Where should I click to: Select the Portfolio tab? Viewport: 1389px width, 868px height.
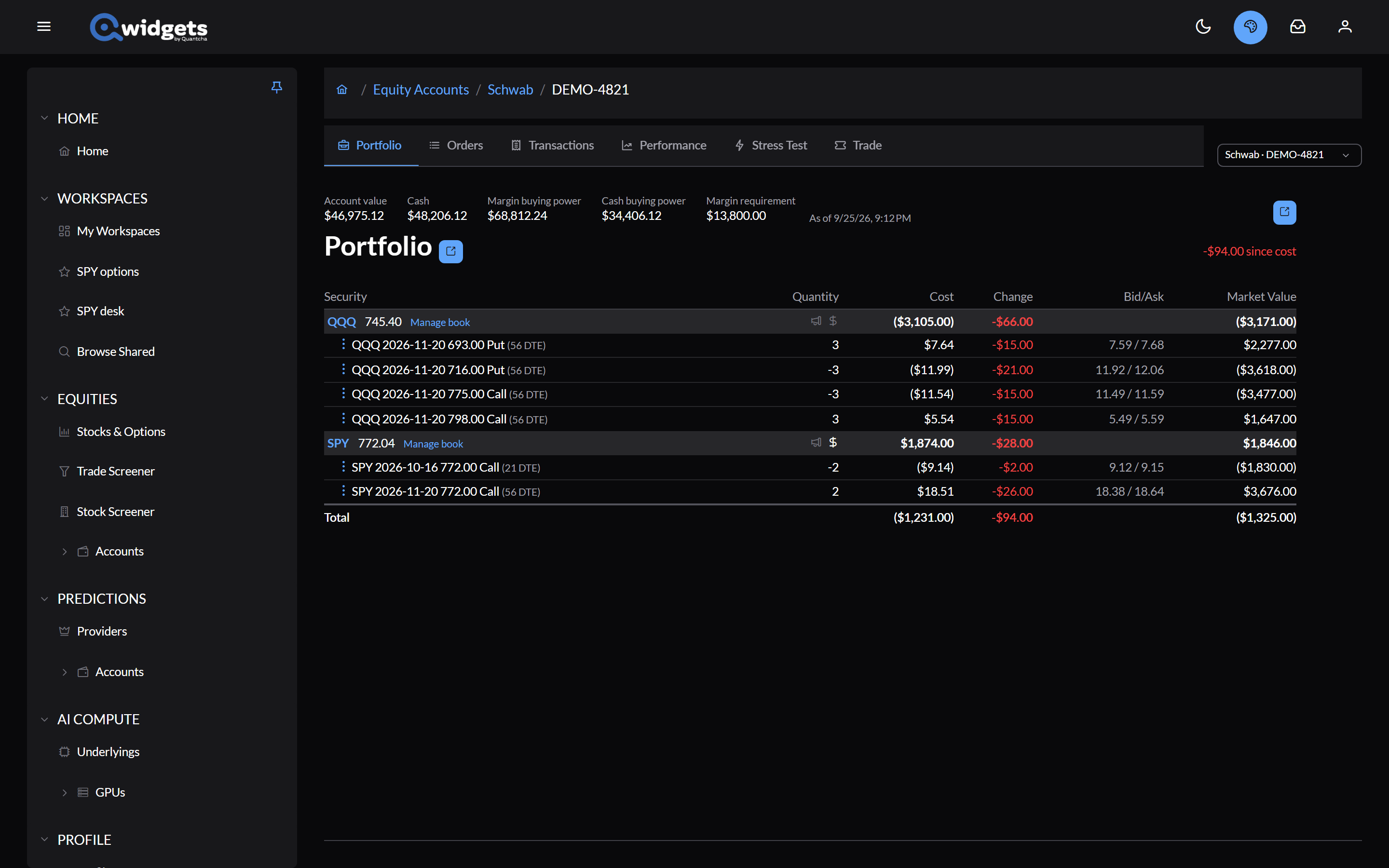[370, 145]
